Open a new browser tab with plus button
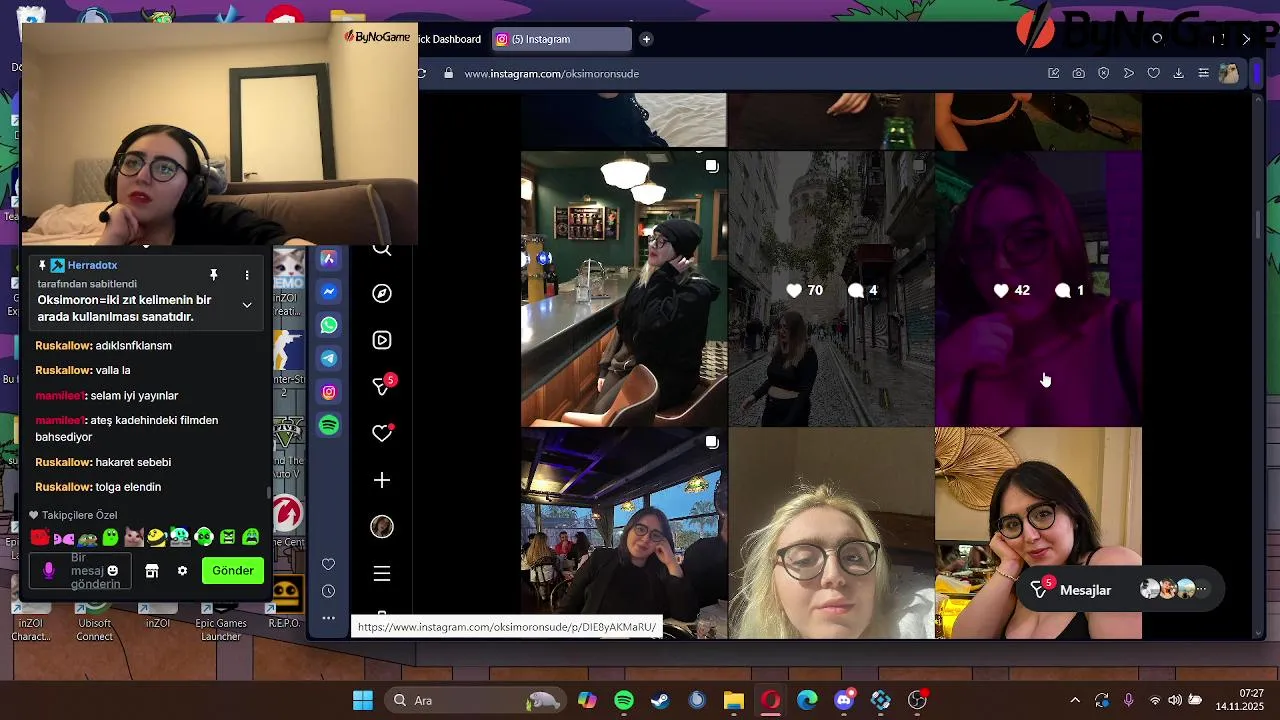Image resolution: width=1280 pixels, height=720 pixels. tap(646, 39)
